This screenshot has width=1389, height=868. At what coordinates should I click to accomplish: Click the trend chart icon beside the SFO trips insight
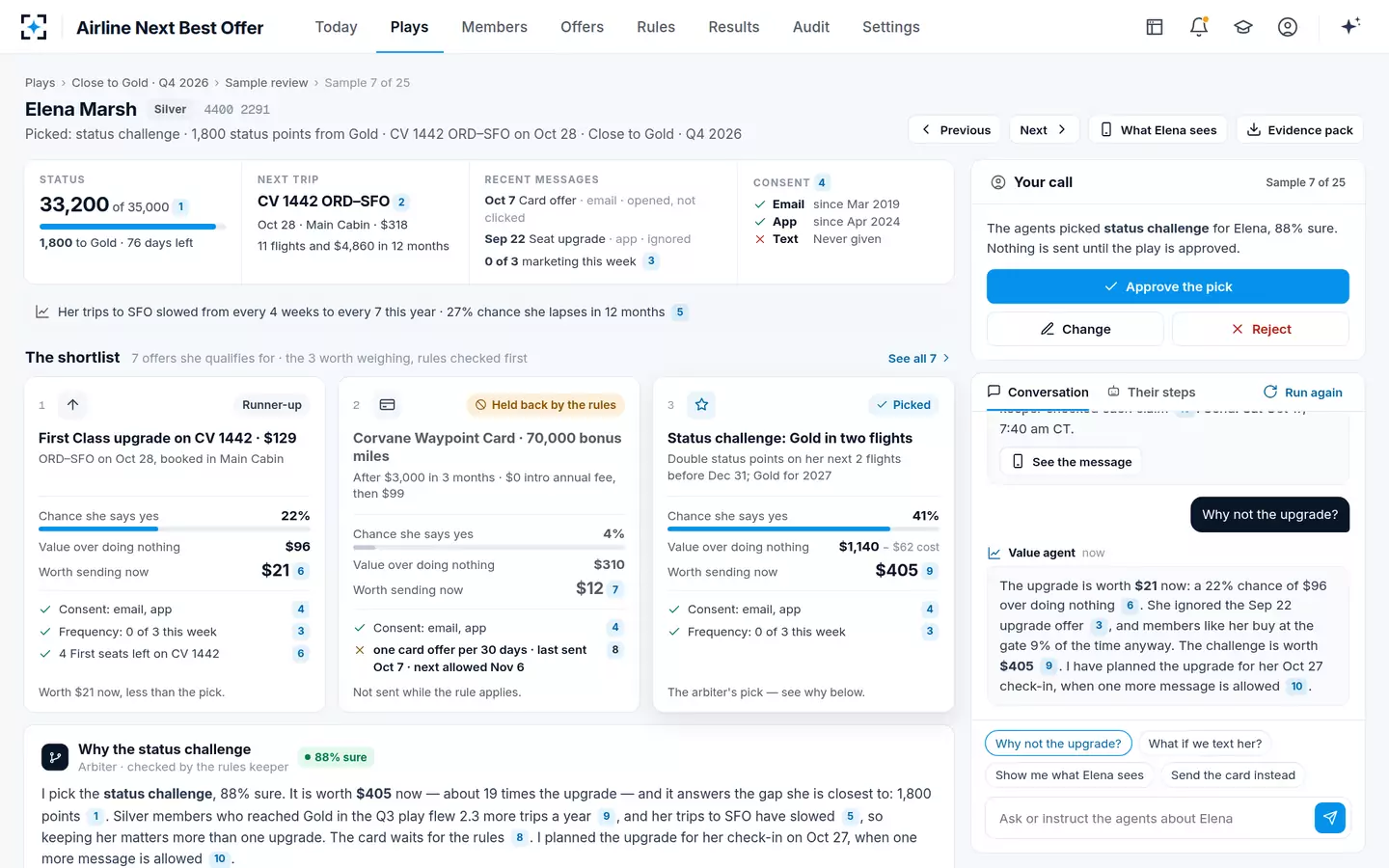[x=42, y=312]
